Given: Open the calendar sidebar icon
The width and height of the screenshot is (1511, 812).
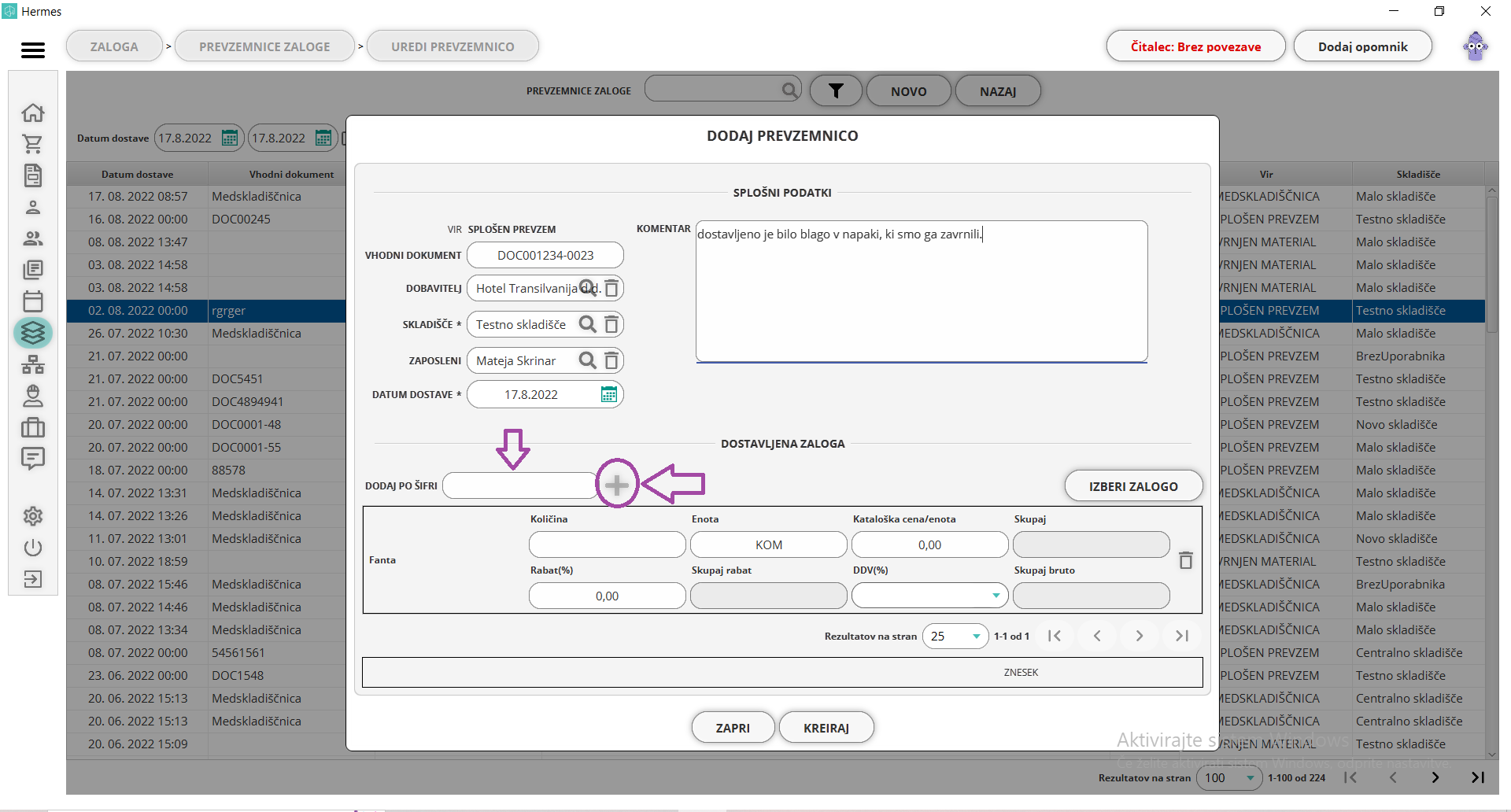Looking at the screenshot, I should pos(33,301).
